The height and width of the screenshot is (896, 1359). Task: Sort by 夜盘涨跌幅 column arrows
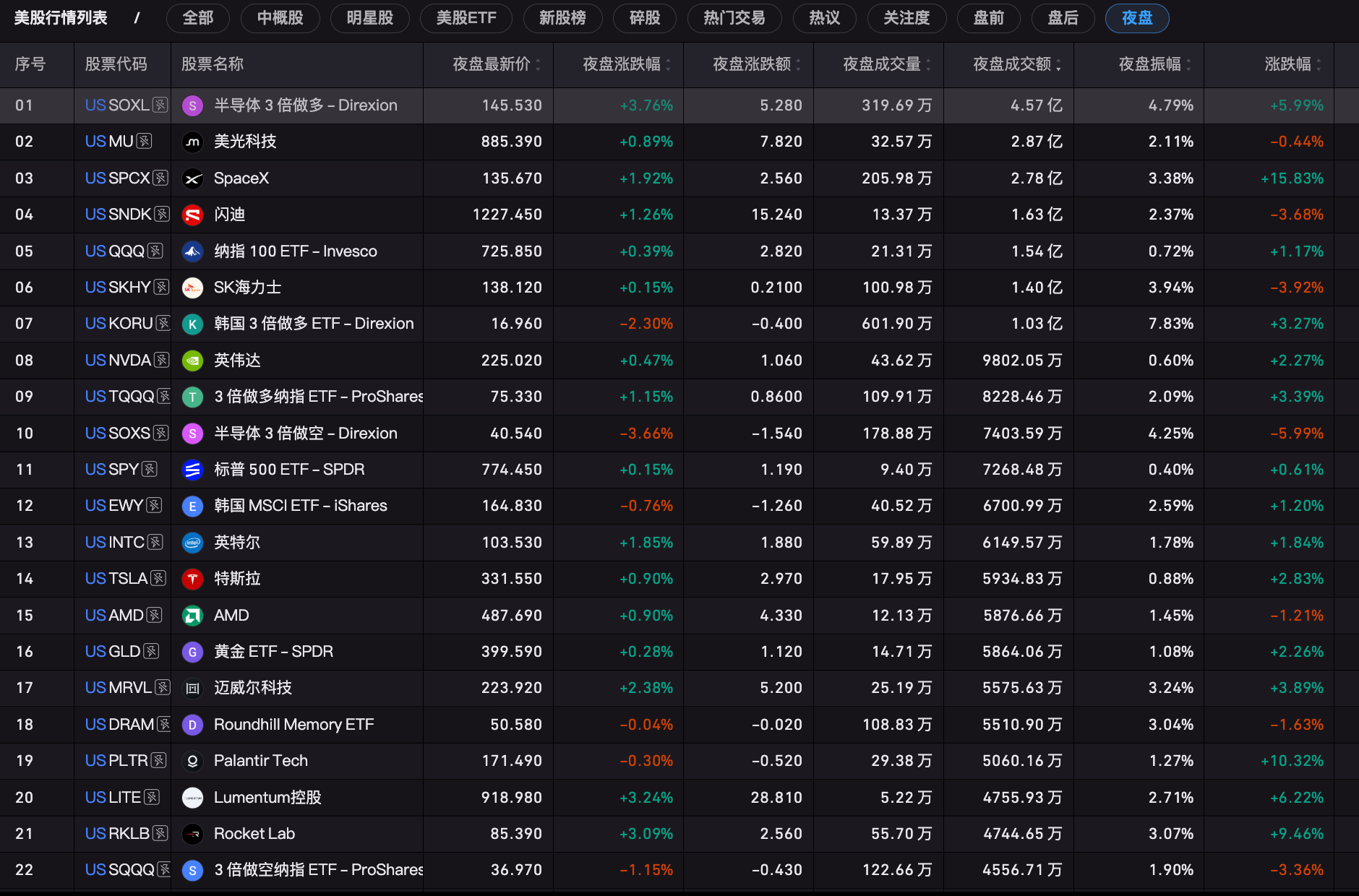[668, 65]
